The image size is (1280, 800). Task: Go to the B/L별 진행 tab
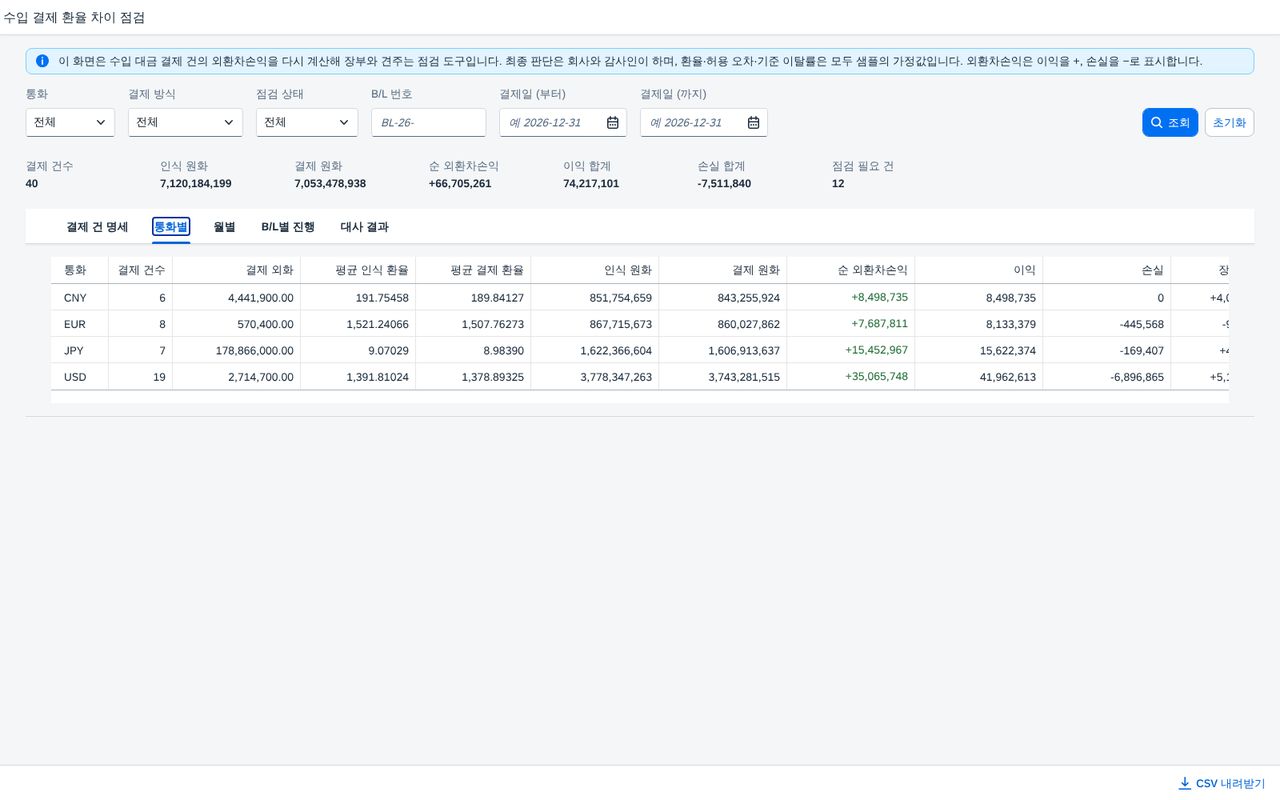(288, 227)
